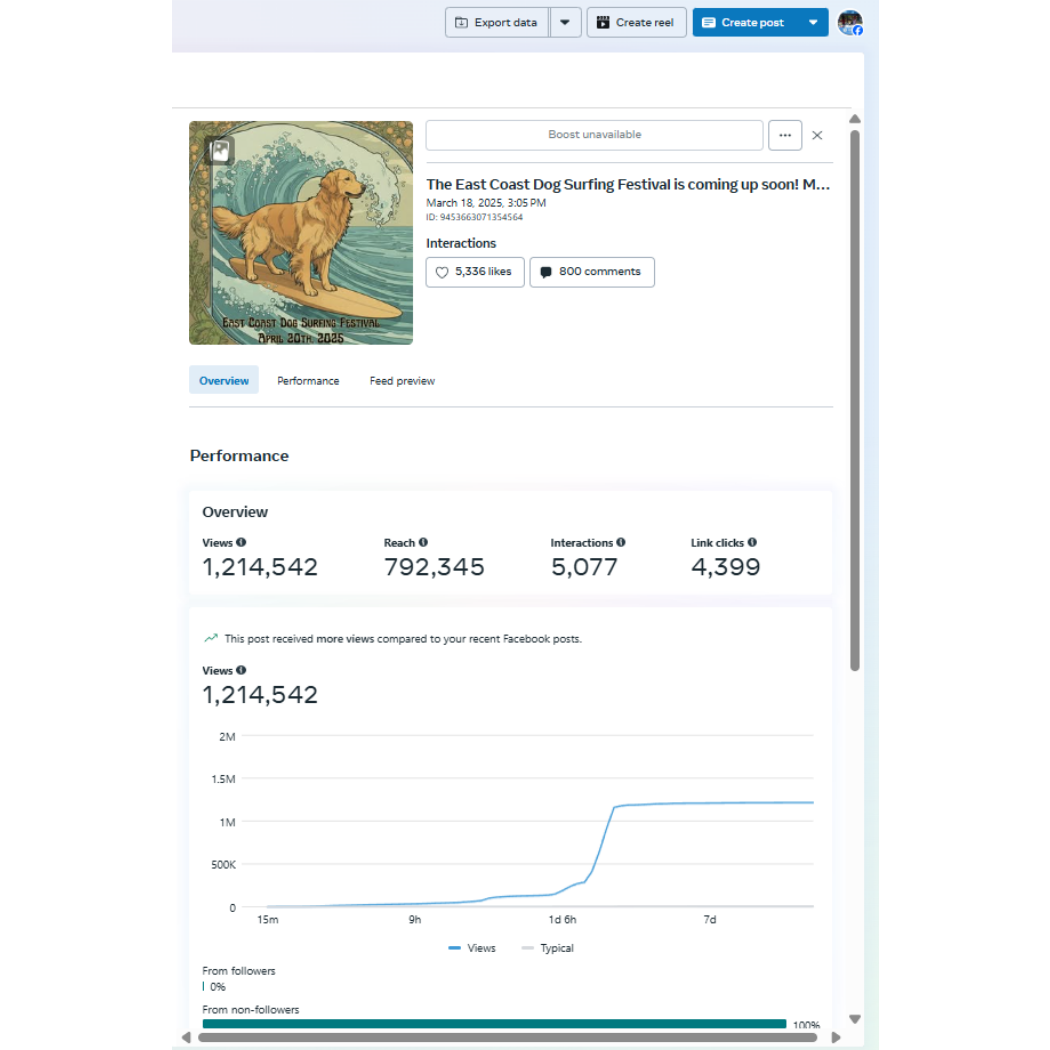
Task: Expand the Create post dropdown arrow
Action: click(x=813, y=23)
